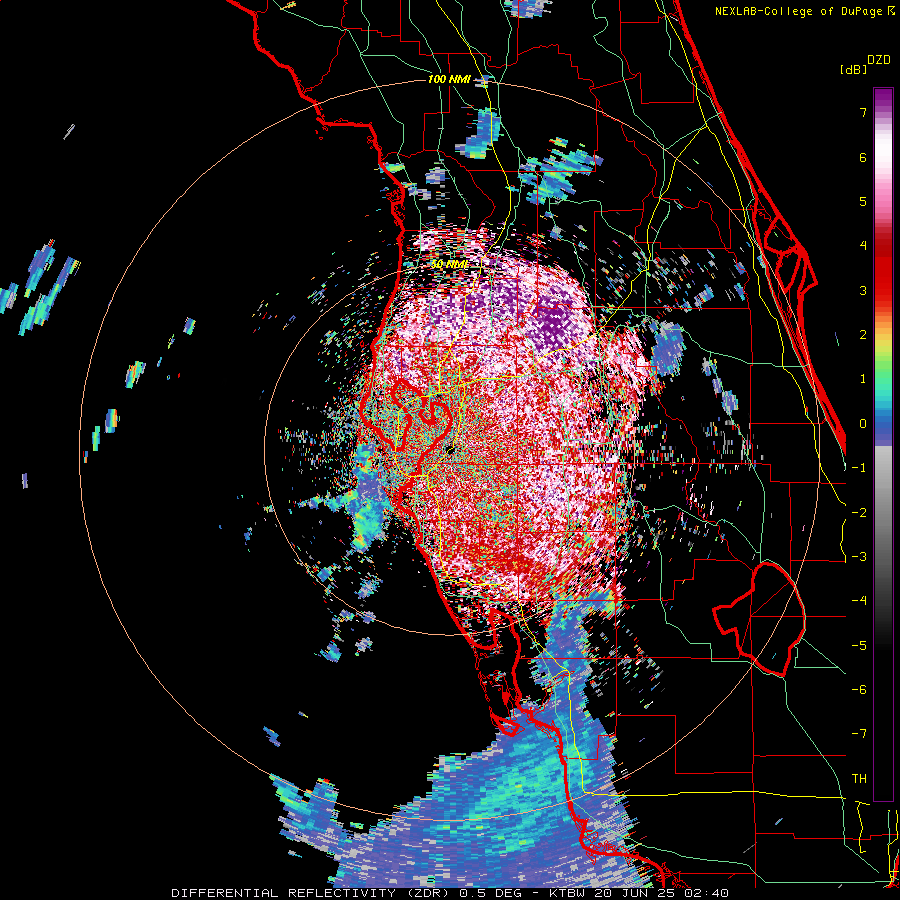Screen dimensions: 900x900
Task: Select the 6 value on the color scale
Action: (x=863, y=157)
